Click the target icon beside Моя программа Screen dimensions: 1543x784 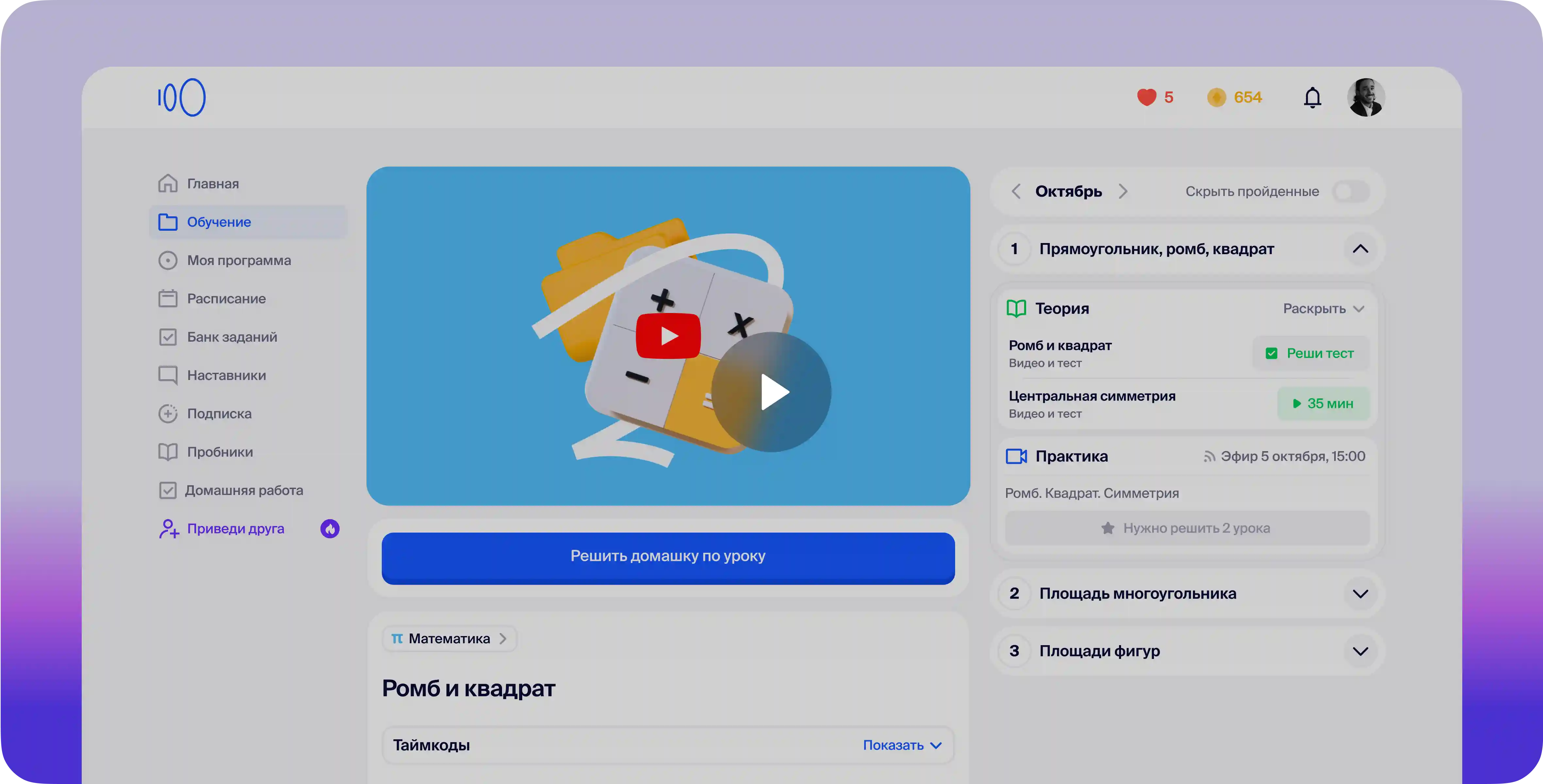[x=168, y=260]
